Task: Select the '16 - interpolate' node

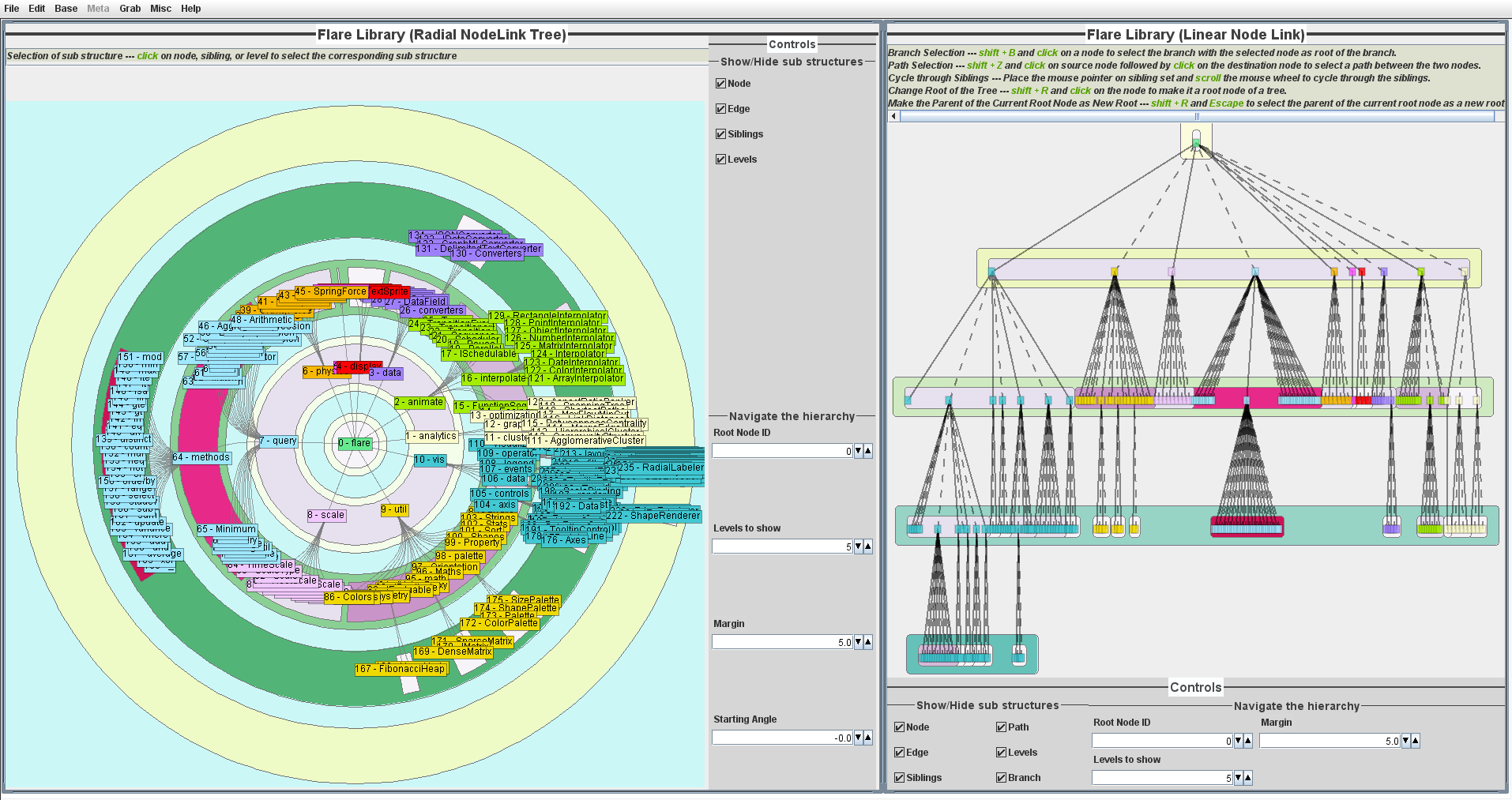Action: [x=494, y=378]
